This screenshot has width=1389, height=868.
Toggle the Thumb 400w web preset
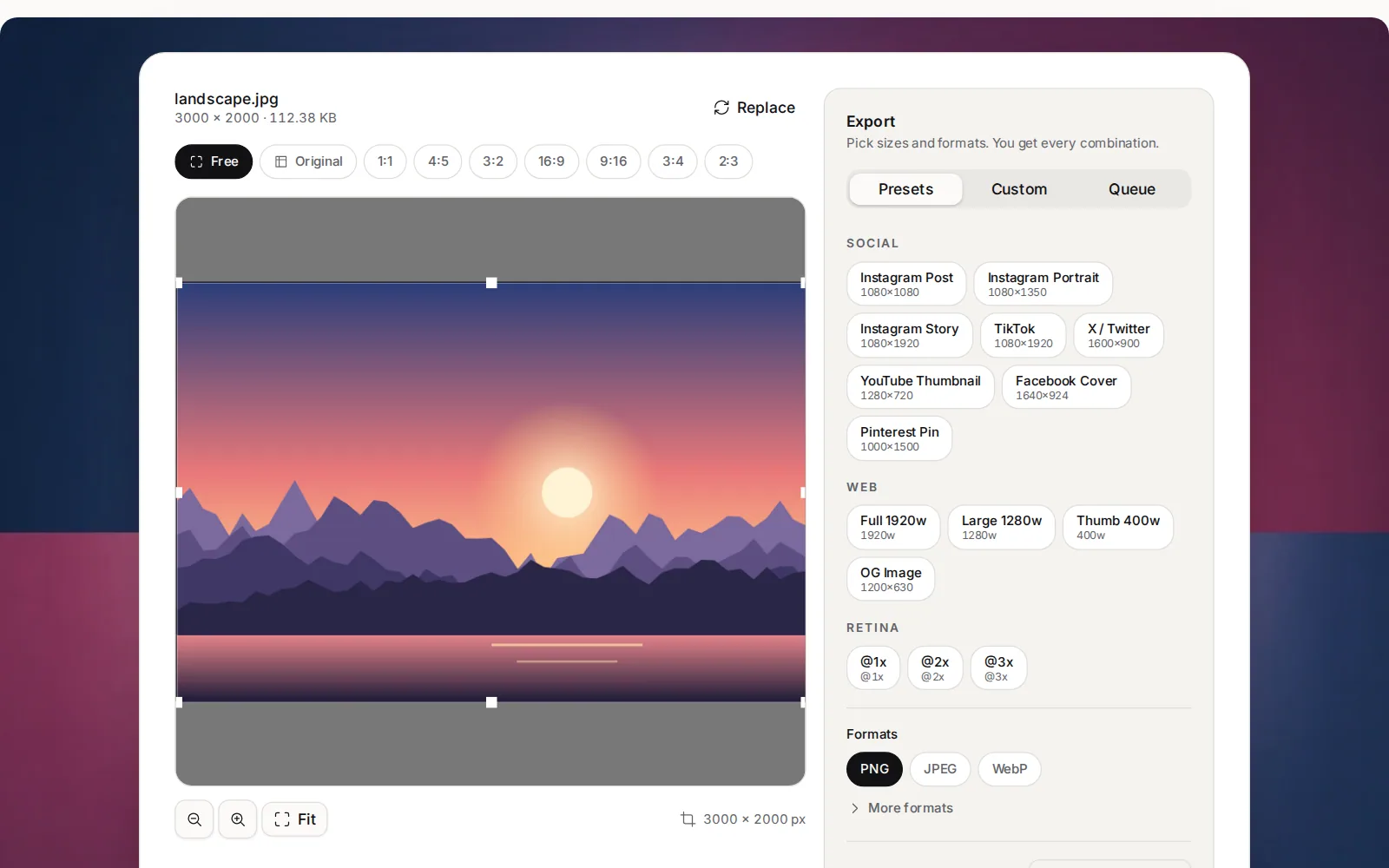point(1118,527)
